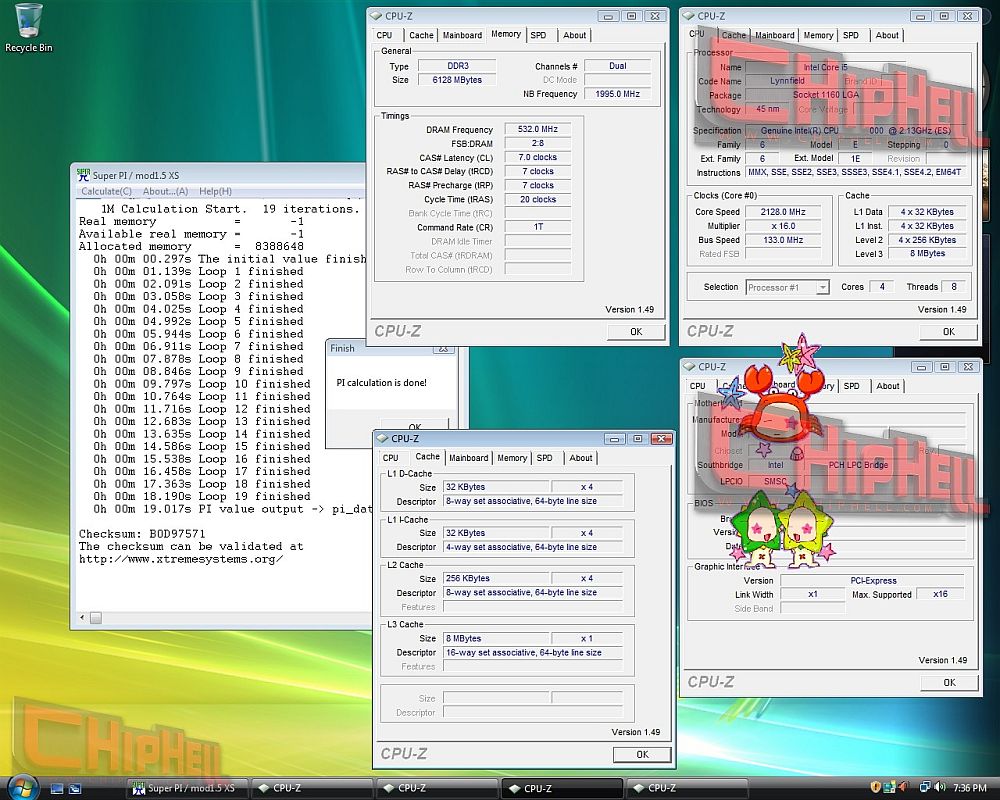1000x800 pixels.
Task: Open the About...(A) menu in Super PI
Action: (165, 192)
